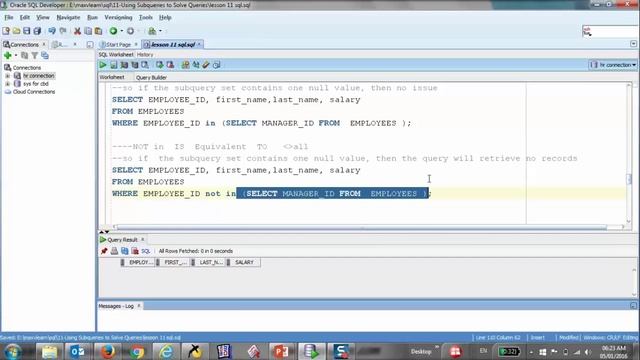640x360 pixels.
Task: Close the Start Page tab
Action: (x=136, y=44)
